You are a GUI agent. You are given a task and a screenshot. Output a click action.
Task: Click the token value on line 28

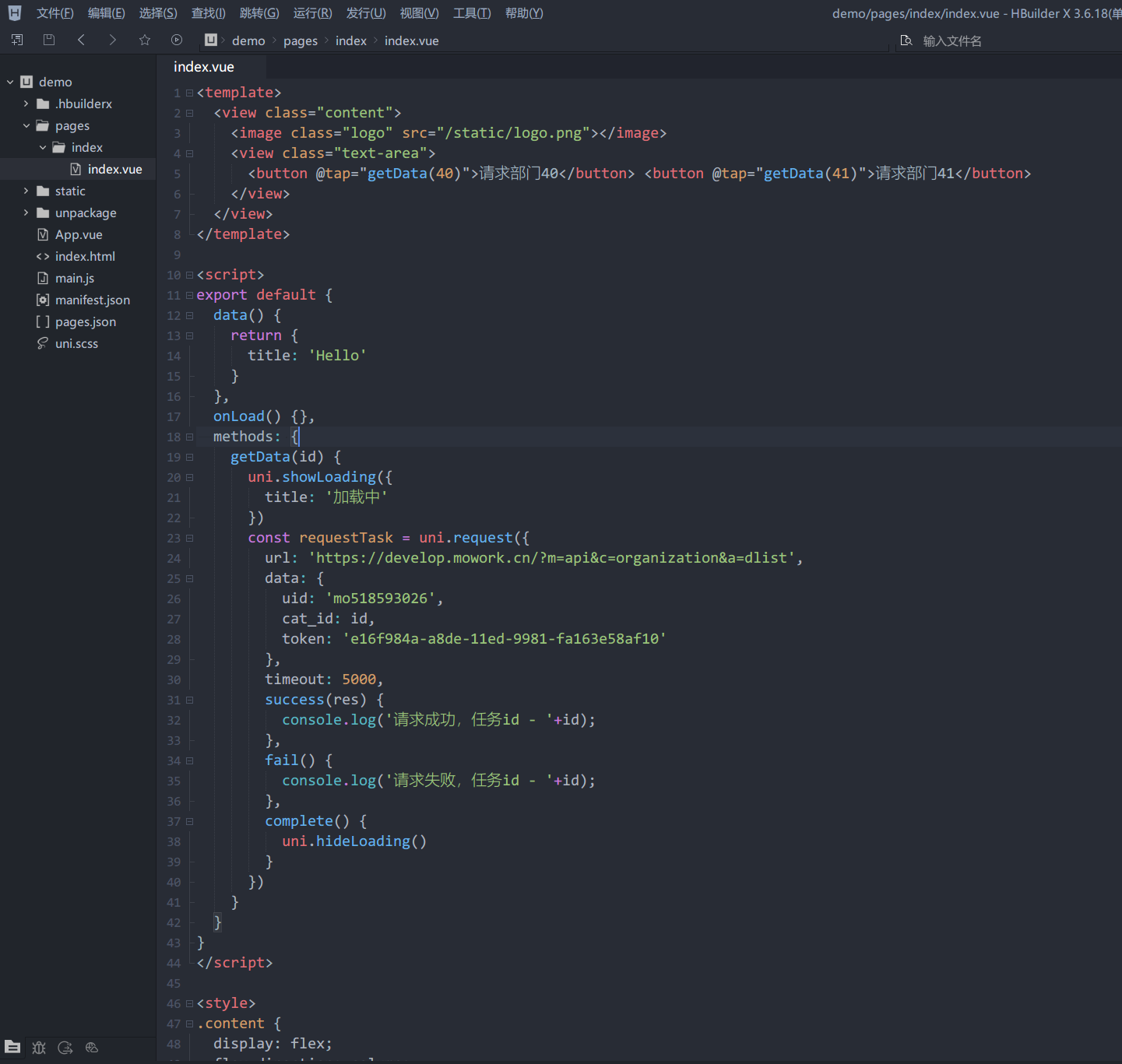pyautogui.click(x=505, y=639)
